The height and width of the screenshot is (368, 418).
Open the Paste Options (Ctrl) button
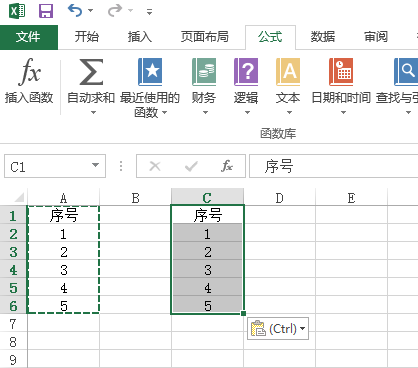(278, 329)
